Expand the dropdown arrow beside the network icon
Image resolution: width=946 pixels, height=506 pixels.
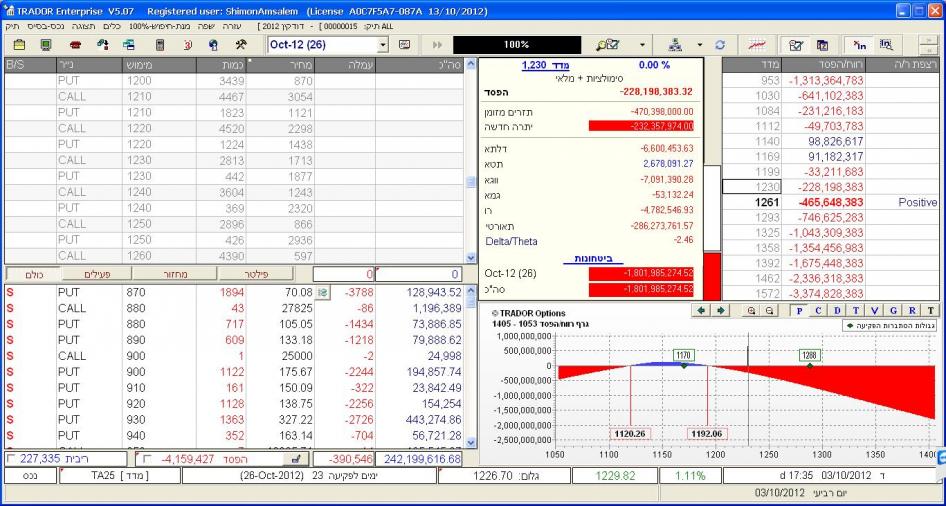coord(699,45)
